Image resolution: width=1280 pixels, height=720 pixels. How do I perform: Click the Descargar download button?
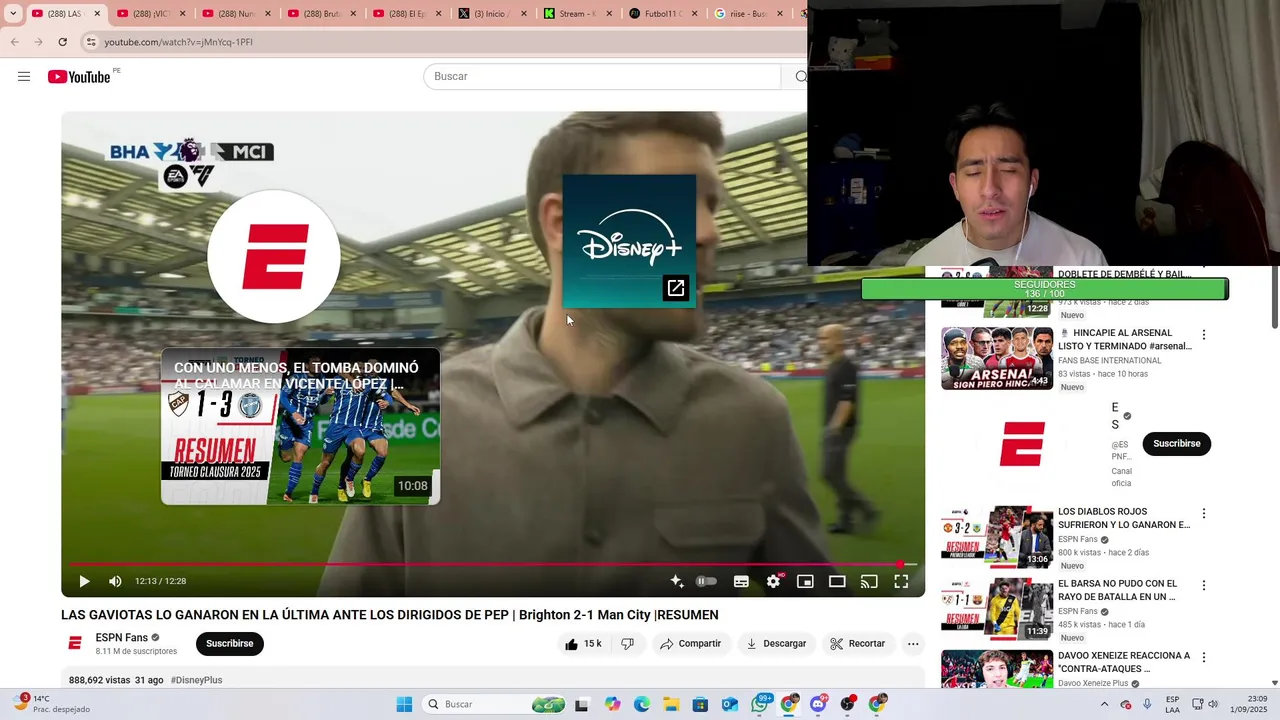click(x=776, y=644)
